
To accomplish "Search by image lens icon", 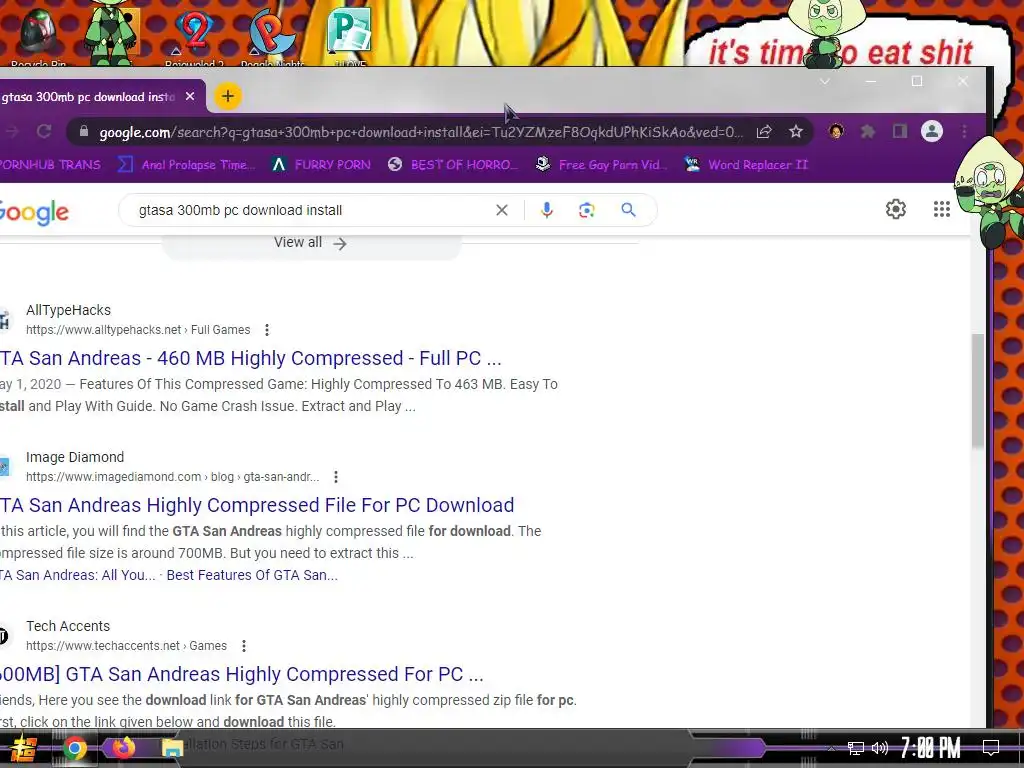I will point(586,210).
